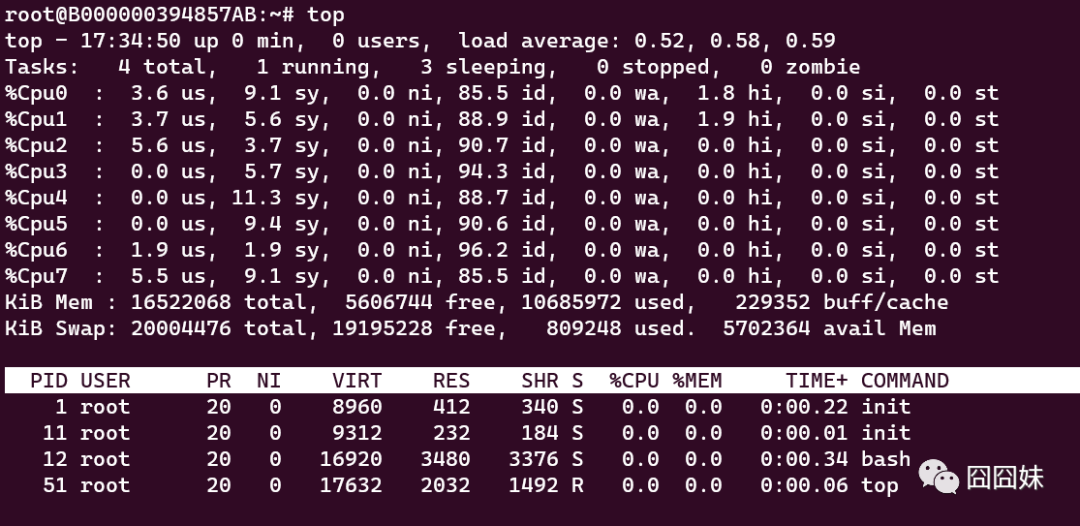Click the total memory value 16522068
The height and width of the screenshot is (526, 1080).
[x=180, y=302]
